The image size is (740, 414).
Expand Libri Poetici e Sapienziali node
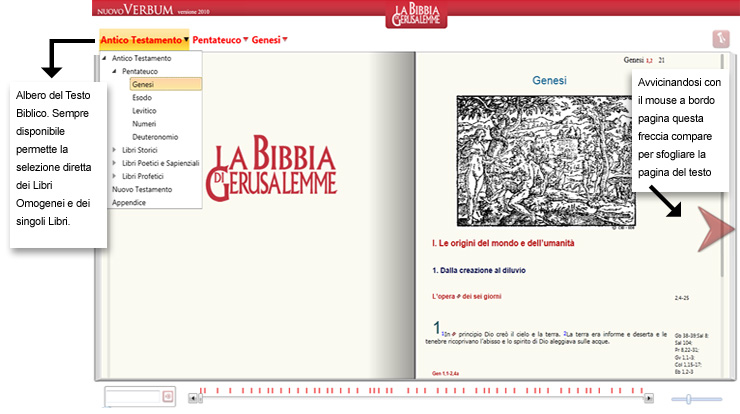click(x=114, y=163)
